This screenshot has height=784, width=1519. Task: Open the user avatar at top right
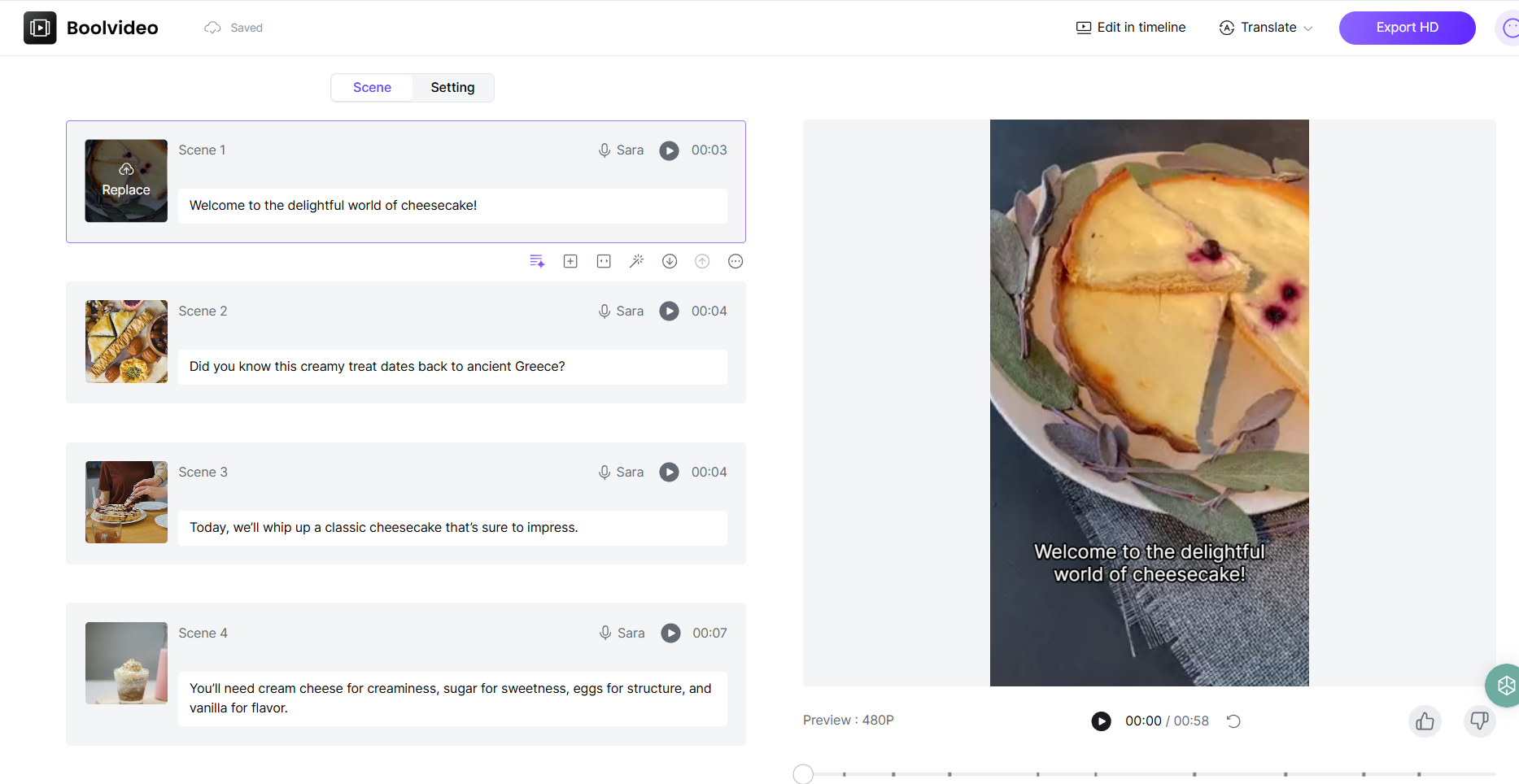(x=1508, y=28)
